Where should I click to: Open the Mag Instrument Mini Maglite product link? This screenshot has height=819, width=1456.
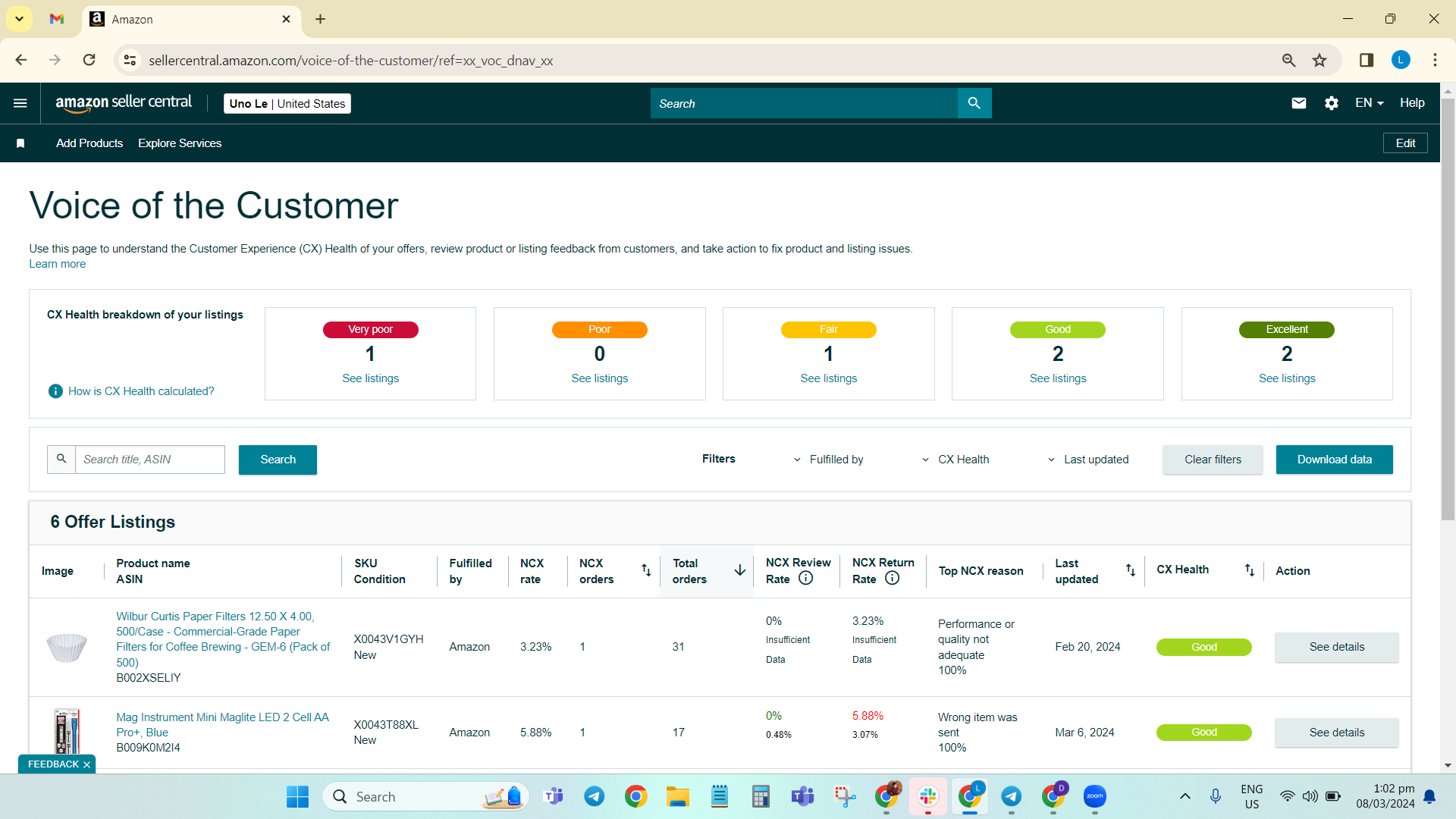click(x=222, y=725)
